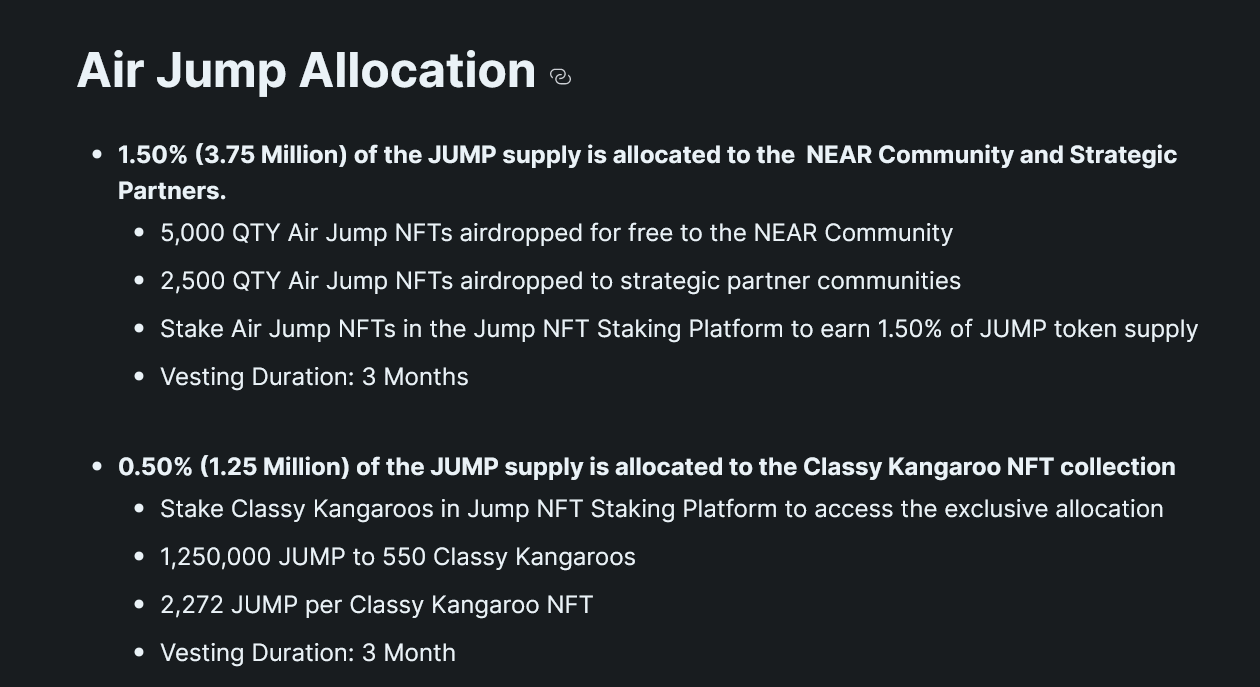Select the 2,500 QTY strategic partner bullet

(x=560, y=281)
